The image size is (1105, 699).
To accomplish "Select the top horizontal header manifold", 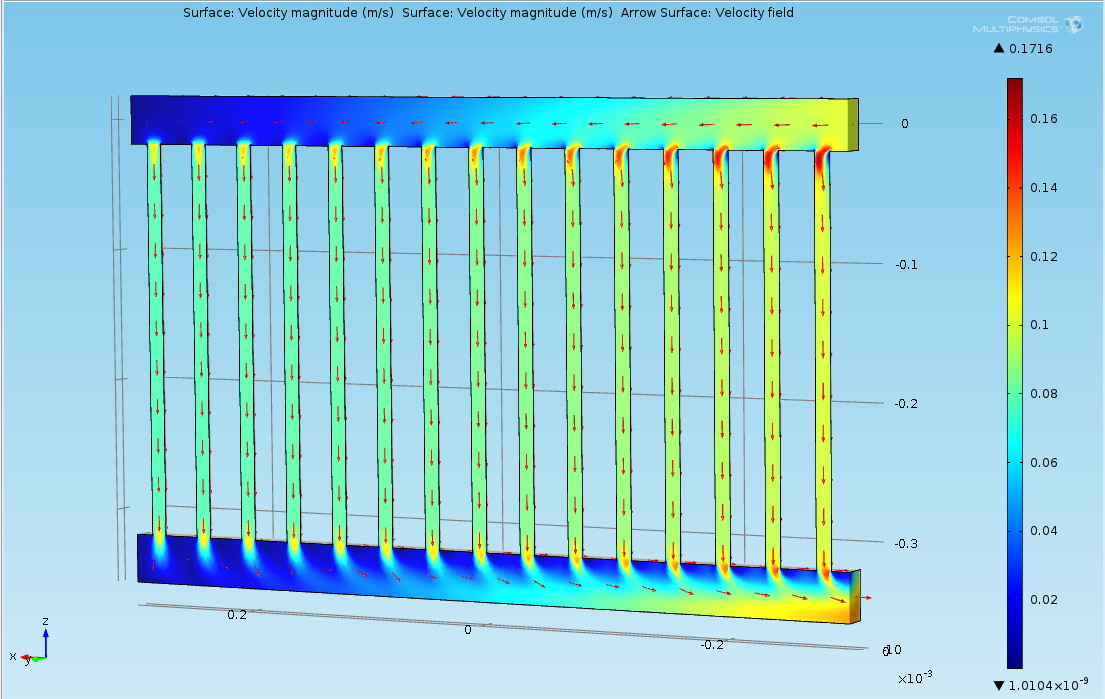I will pyautogui.click(x=490, y=121).
